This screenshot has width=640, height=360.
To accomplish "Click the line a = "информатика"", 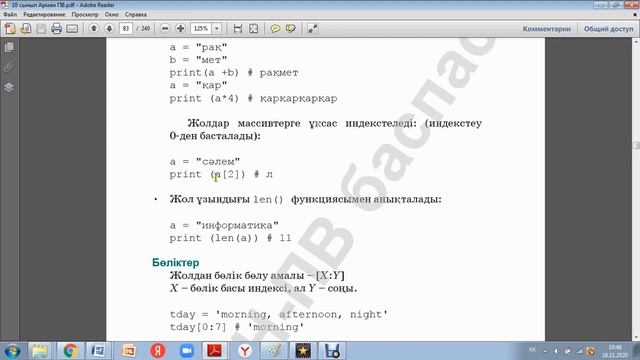I will tap(224, 225).
